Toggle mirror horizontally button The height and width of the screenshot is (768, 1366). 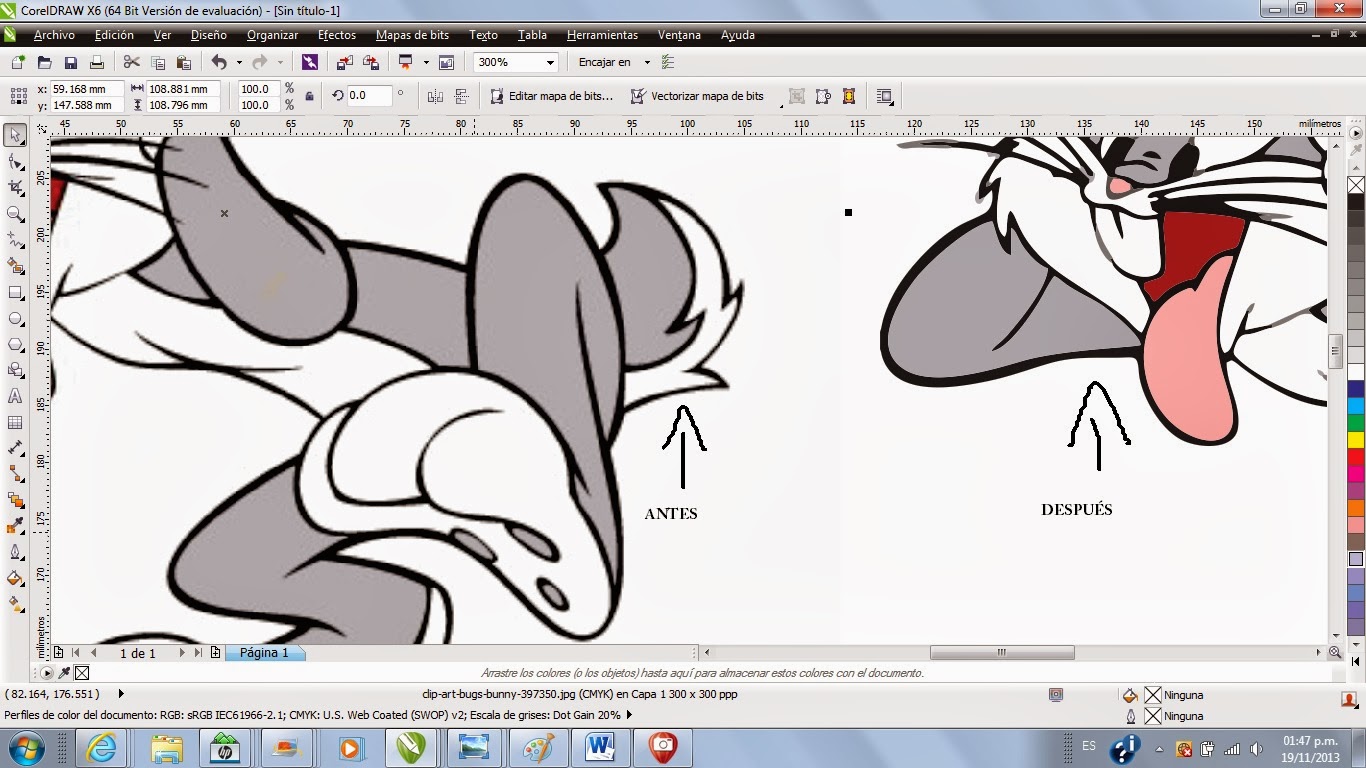(435, 96)
